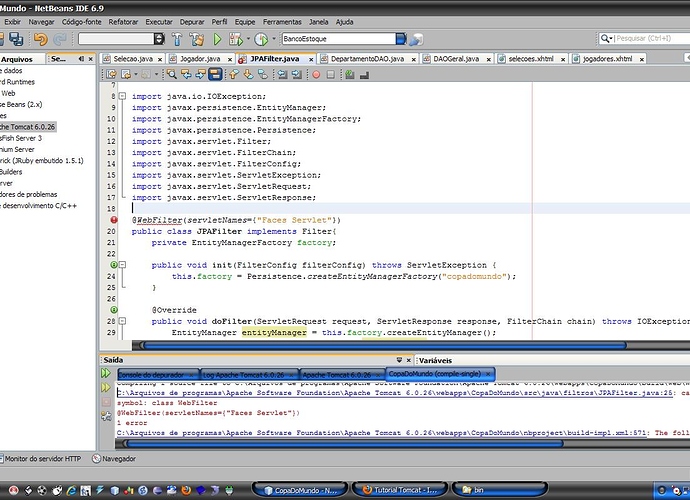This screenshot has width=690, height=500.
Task: Click the error marker on line 19
Action: (x=114, y=219)
